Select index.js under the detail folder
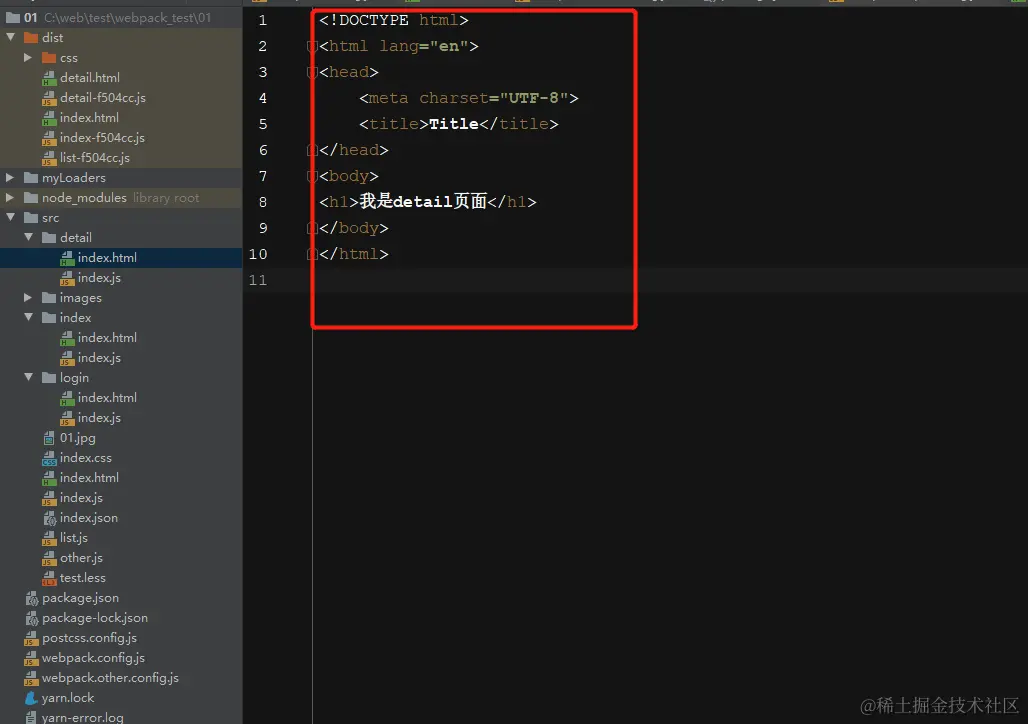1028x724 pixels. [x=121, y=277]
